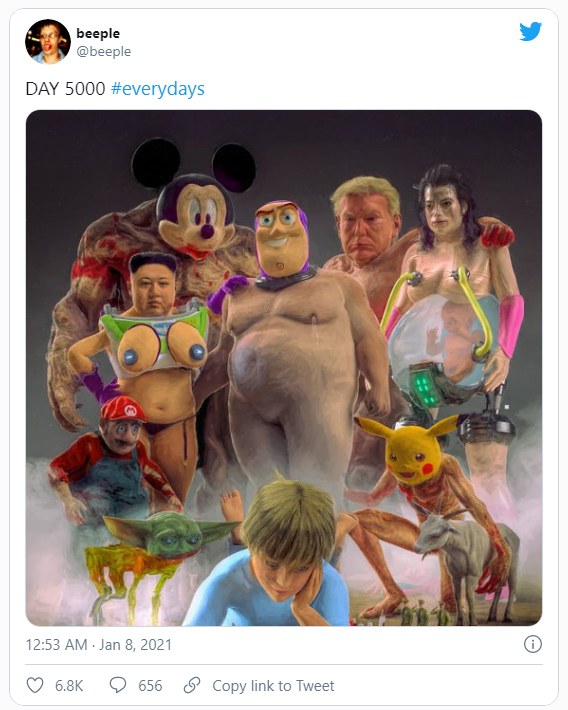Open the info circle icon beside the date

[533, 644]
